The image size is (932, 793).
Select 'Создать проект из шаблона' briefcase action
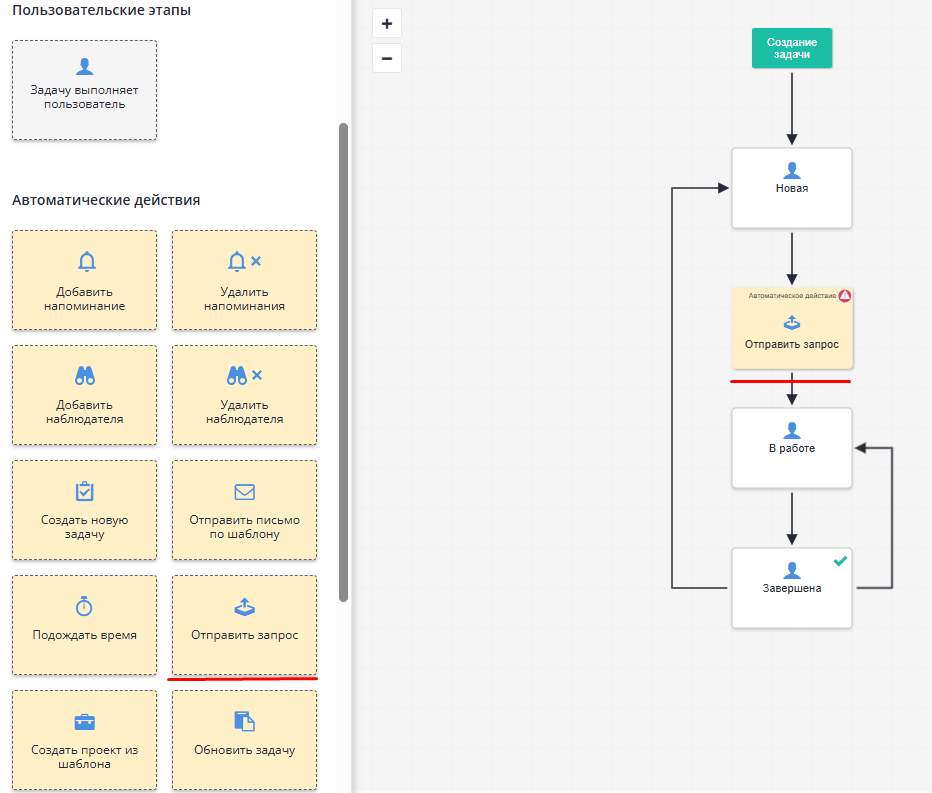click(x=85, y=740)
